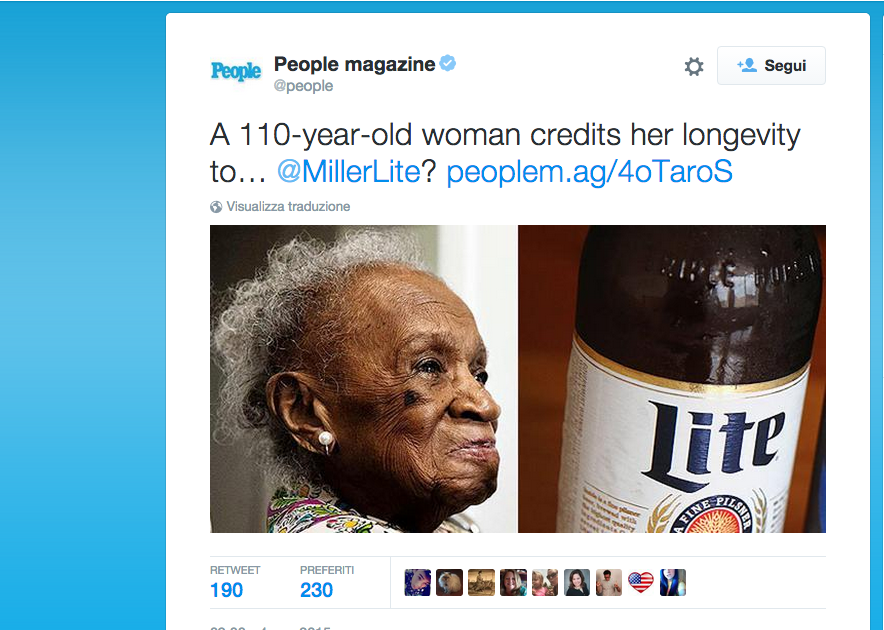
Task: Click the avatar left of flag heart
Action: 609,583
